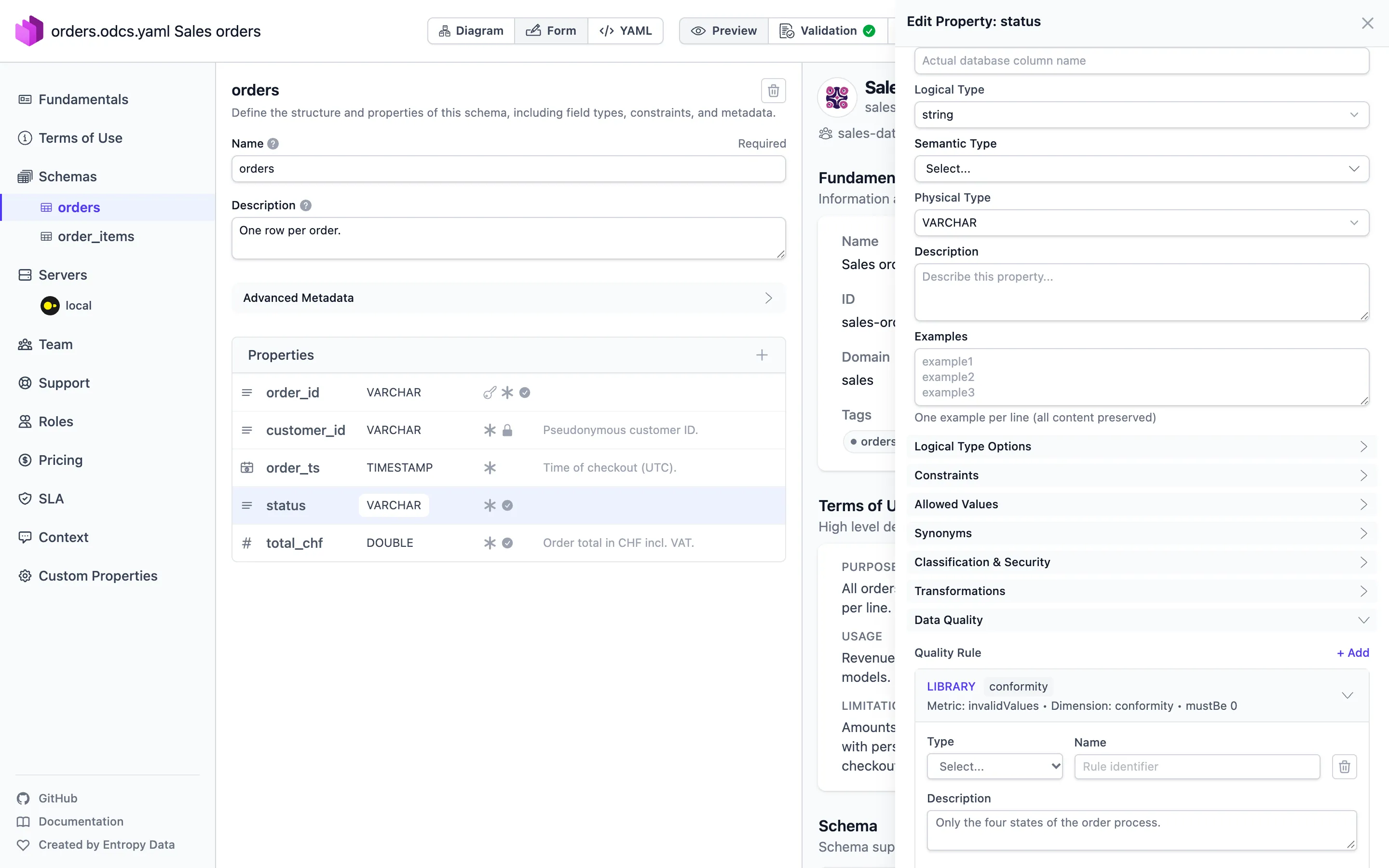Click the lock icon on the customer_id row
This screenshot has height=868, width=1389.
pos(507,430)
